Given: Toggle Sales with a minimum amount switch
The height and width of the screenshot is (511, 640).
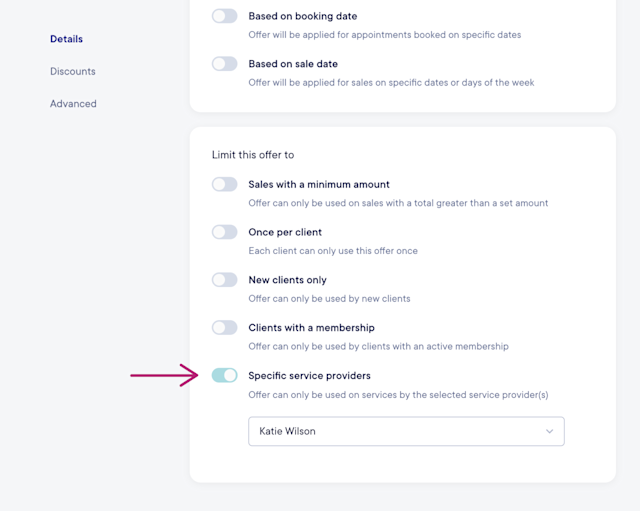Looking at the screenshot, I should tap(224, 184).
